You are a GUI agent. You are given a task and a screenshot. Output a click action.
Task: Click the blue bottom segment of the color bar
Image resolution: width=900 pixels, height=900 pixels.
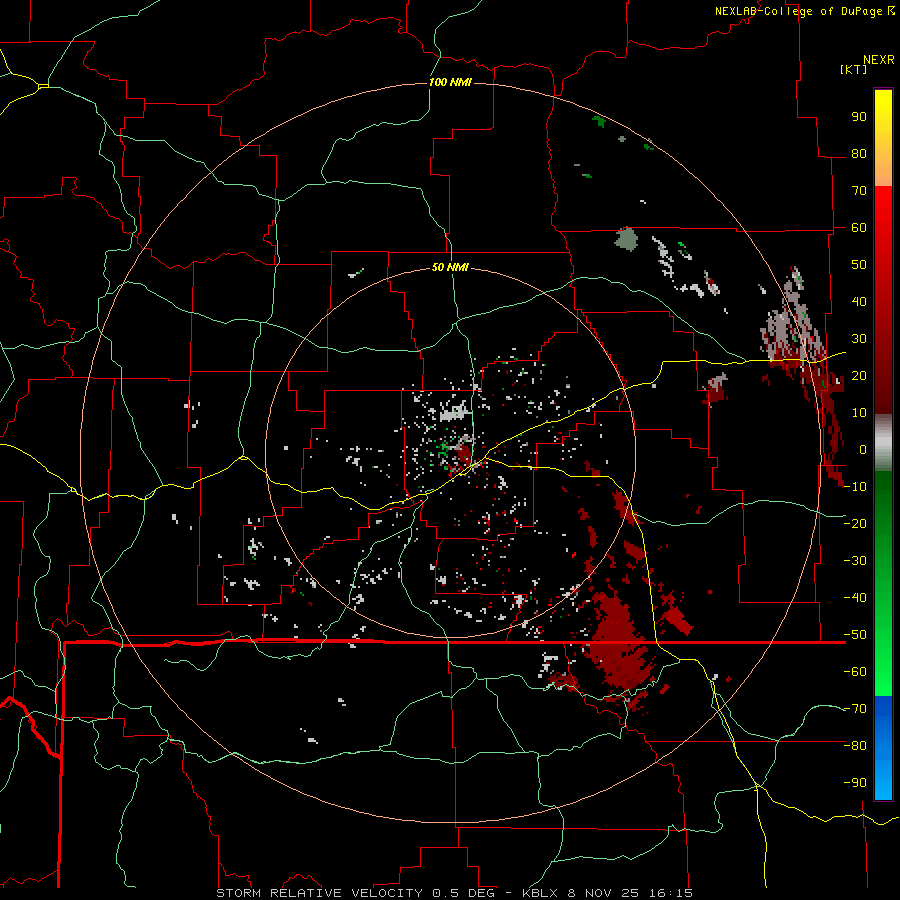883,748
